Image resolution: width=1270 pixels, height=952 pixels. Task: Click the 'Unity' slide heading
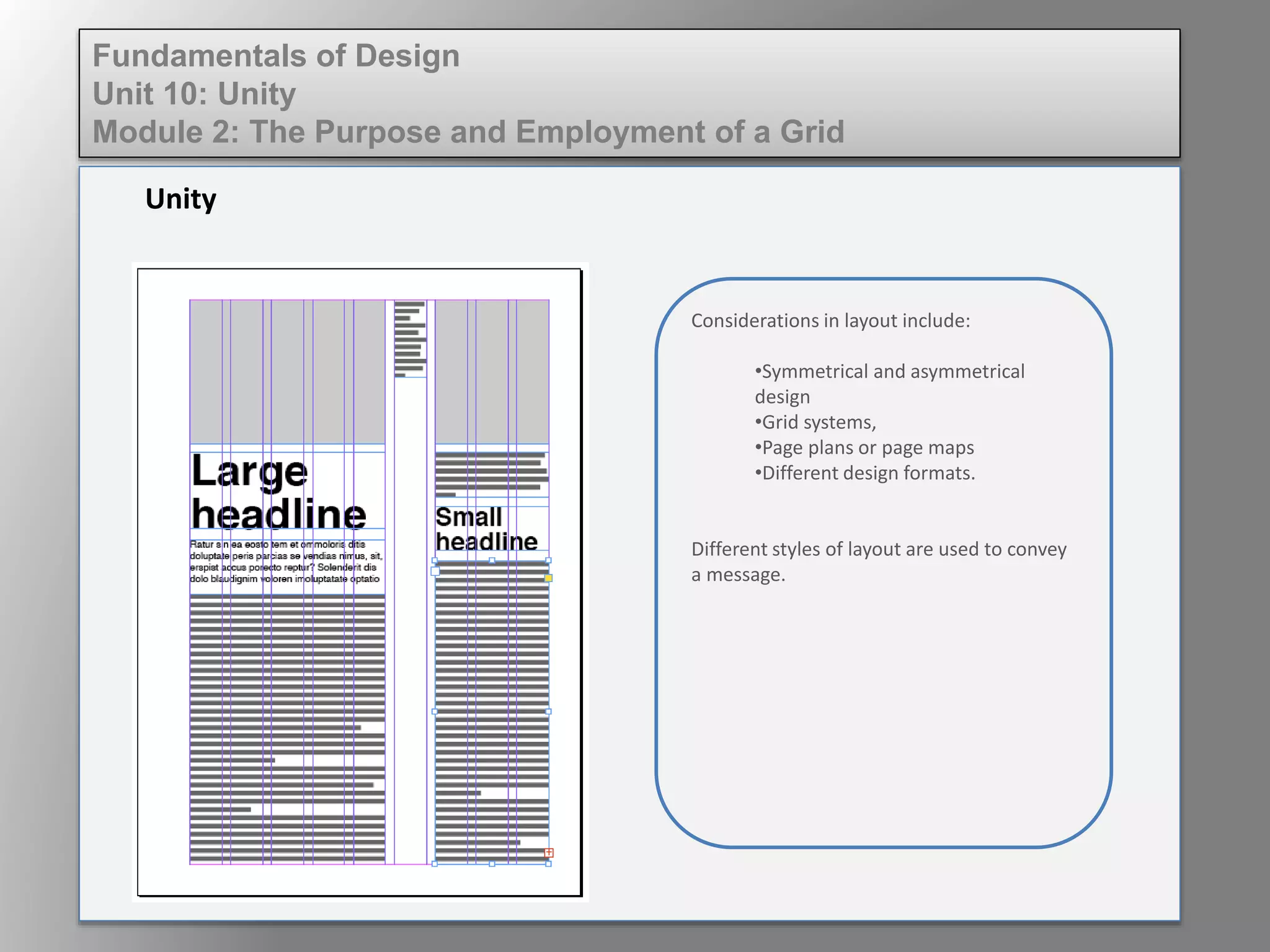(x=180, y=199)
